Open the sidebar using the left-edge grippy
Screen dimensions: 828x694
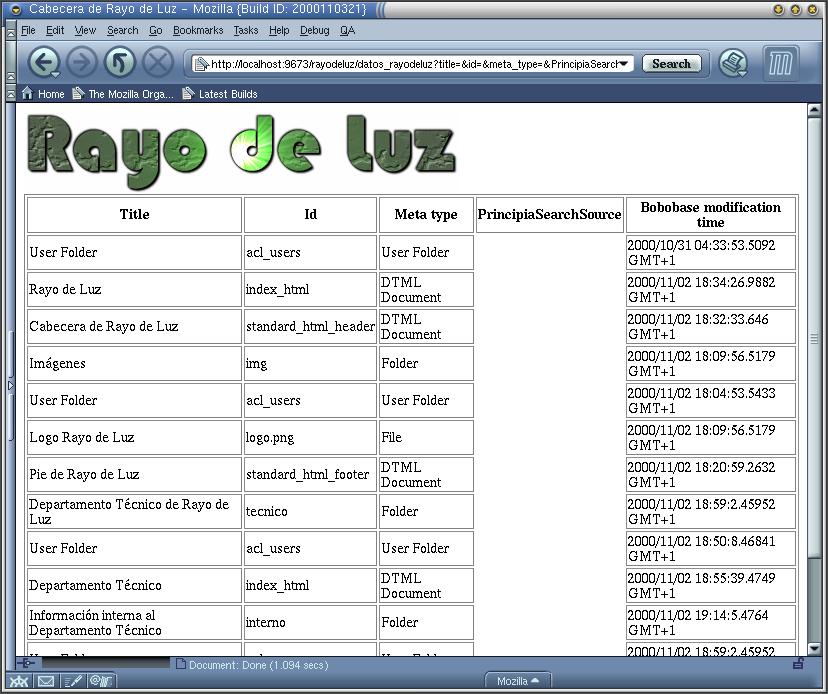point(11,386)
